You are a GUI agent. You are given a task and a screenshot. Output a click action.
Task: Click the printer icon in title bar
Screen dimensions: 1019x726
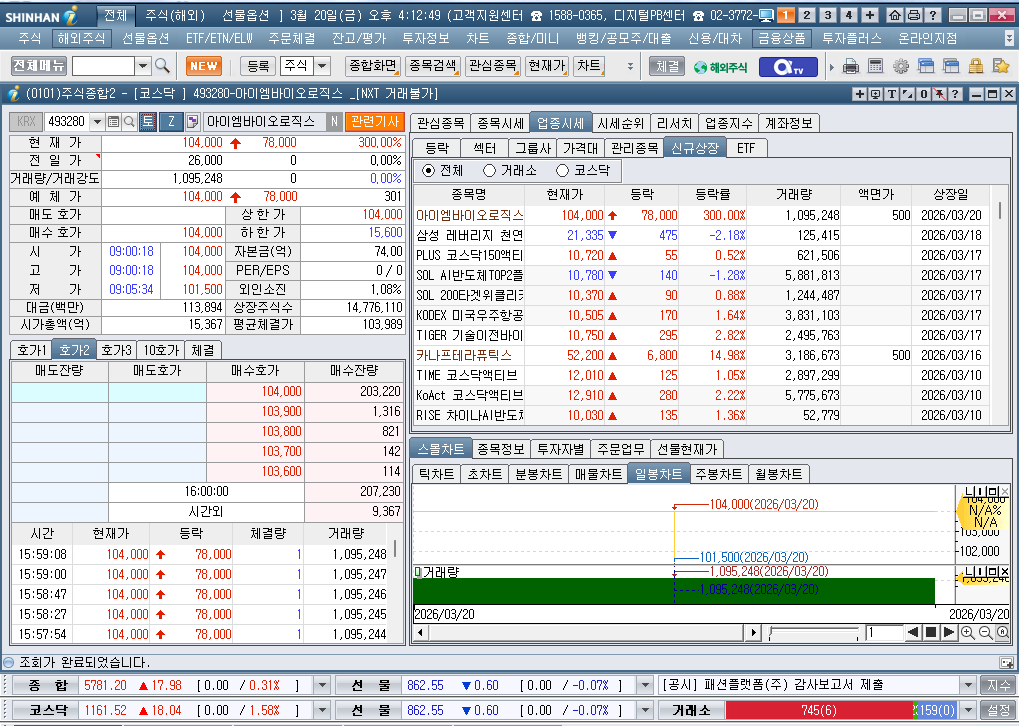pyautogui.click(x=914, y=15)
